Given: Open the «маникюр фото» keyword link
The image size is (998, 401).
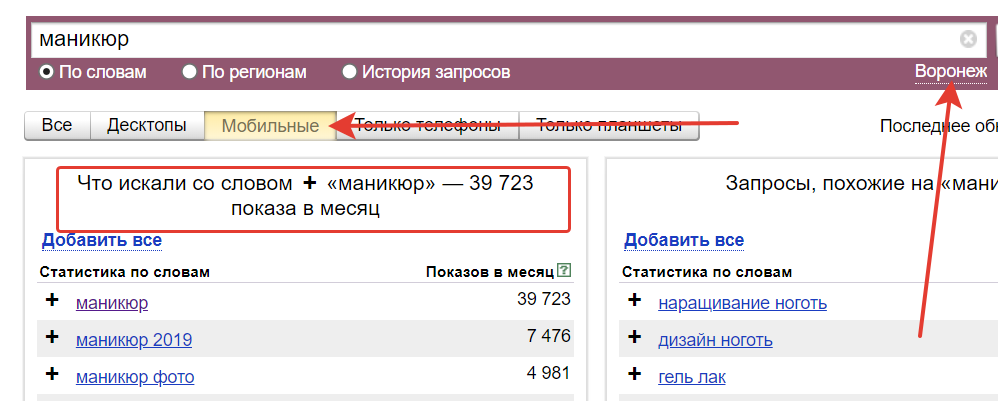Looking at the screenshot, I should [x=135, y=377].
